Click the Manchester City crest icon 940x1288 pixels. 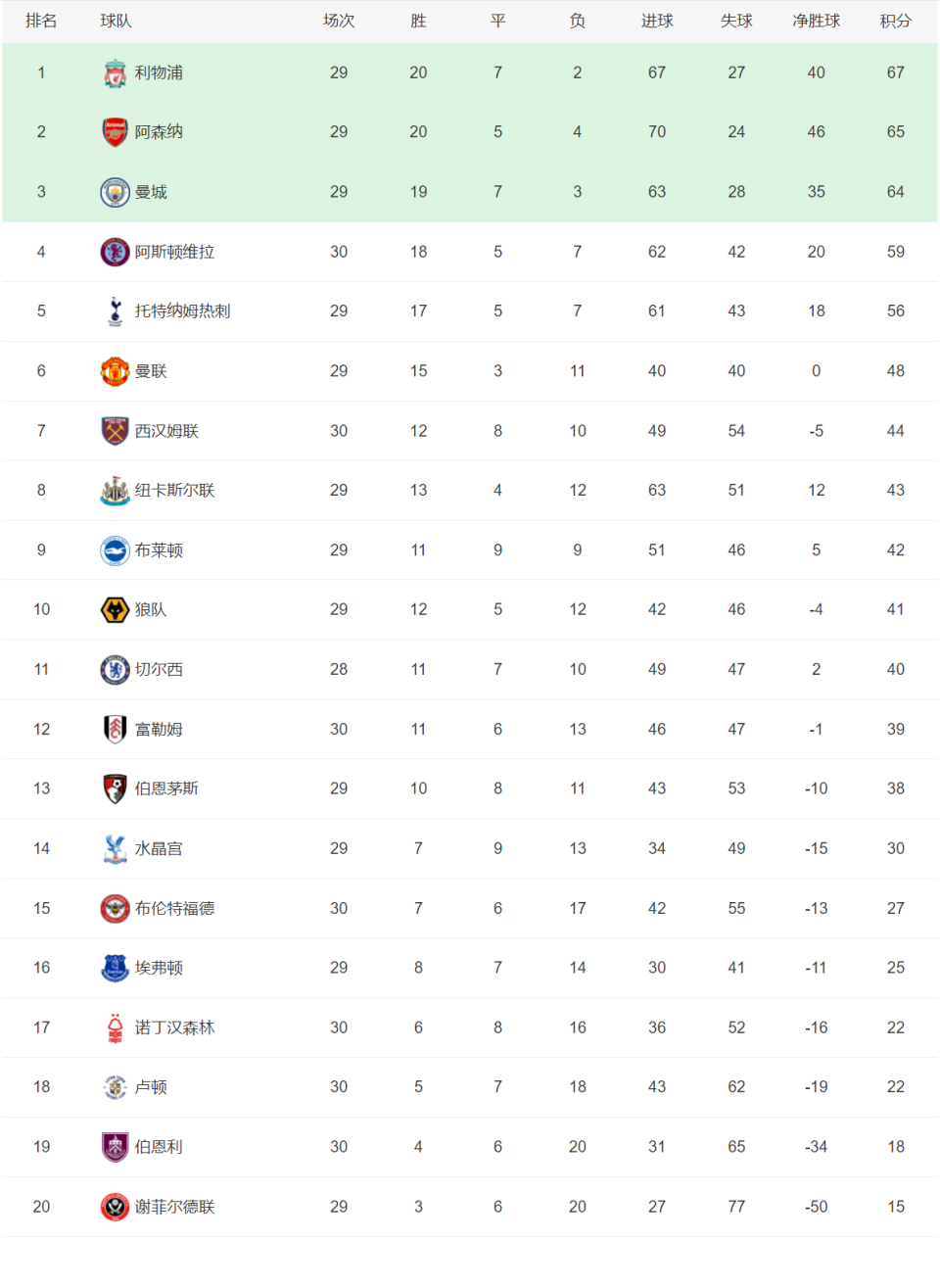(x=116, y=192)
